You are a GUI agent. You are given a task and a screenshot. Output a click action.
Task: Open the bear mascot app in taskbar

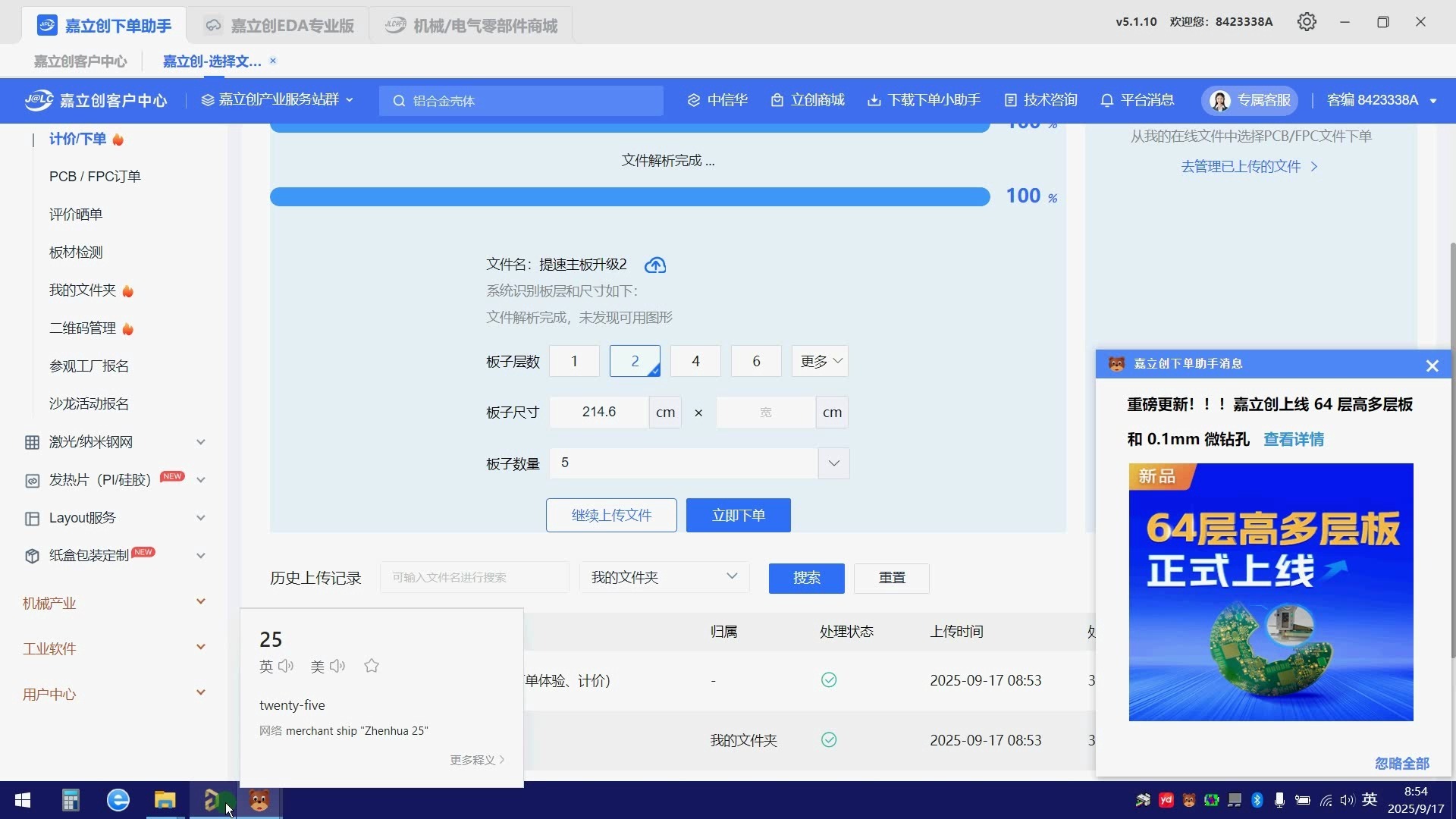[259, 800]
